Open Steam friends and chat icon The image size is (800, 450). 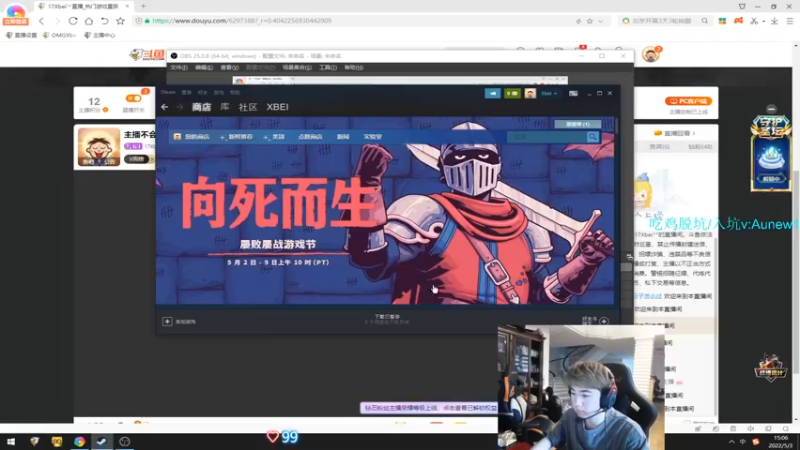pyautogui.click(x=604, y=321)
